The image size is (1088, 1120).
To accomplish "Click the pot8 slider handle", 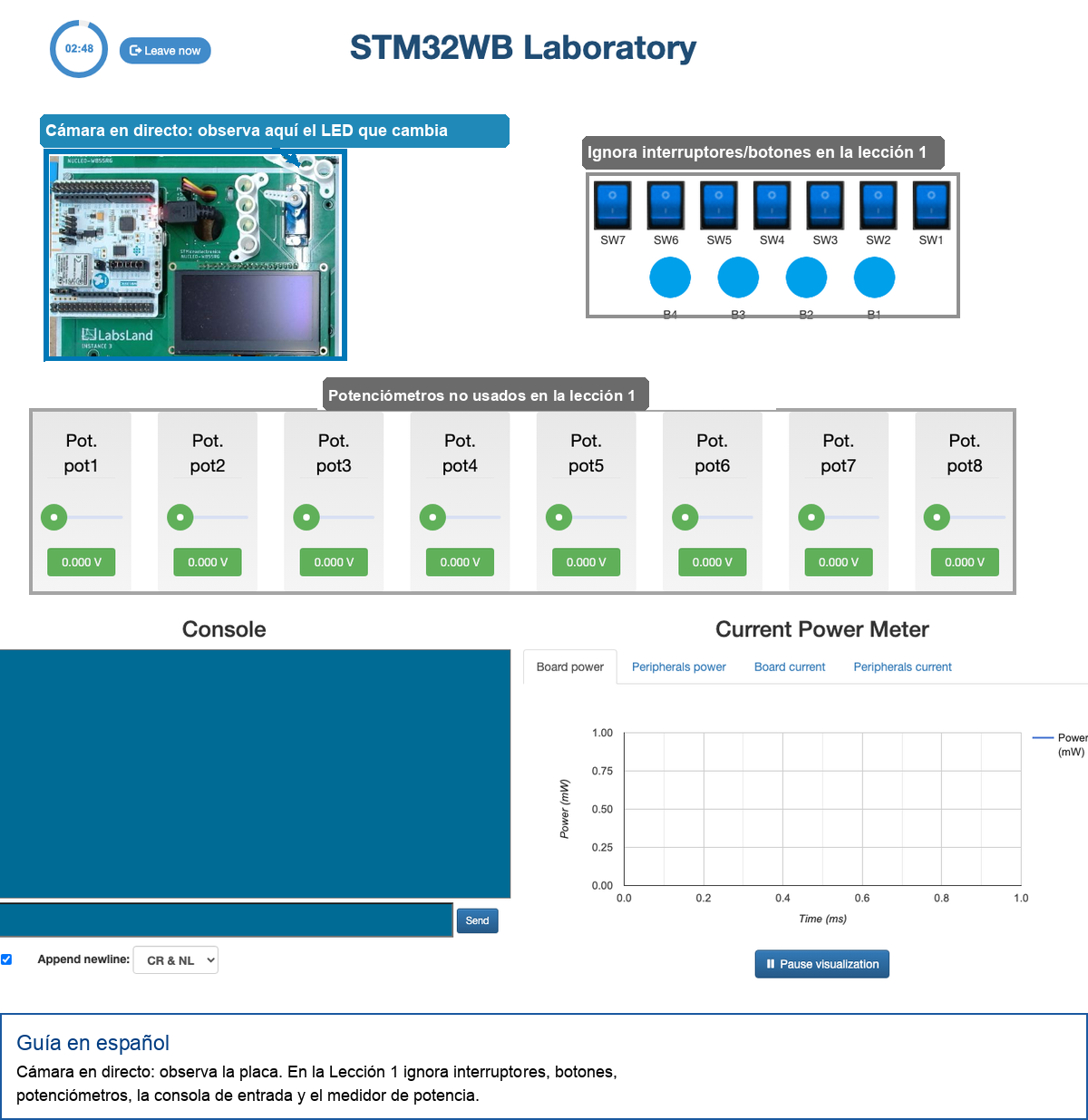I will (x=937, y=518).
